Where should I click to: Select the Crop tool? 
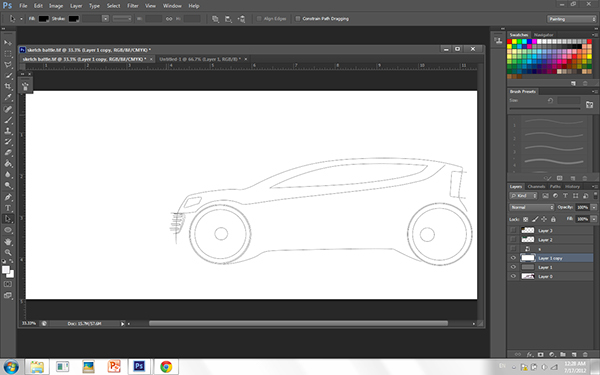click(x=8, y=86)
